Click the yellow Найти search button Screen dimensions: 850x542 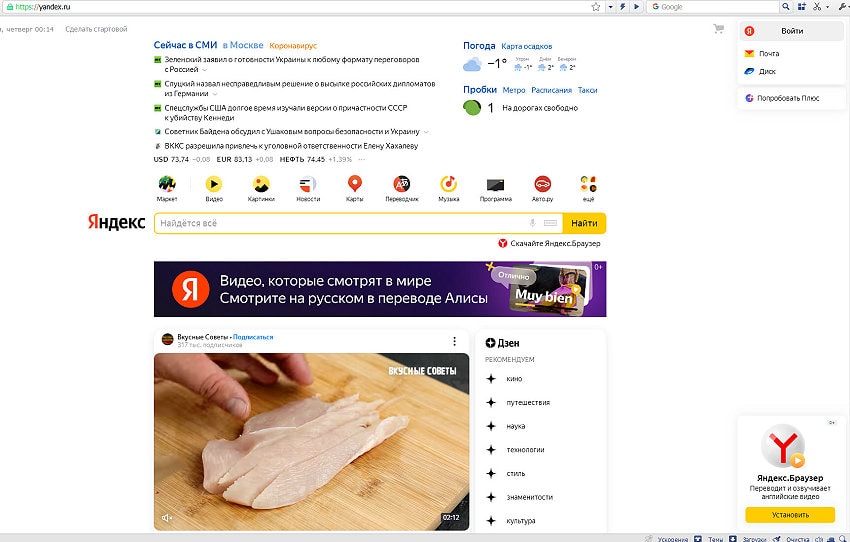point(584,223)
